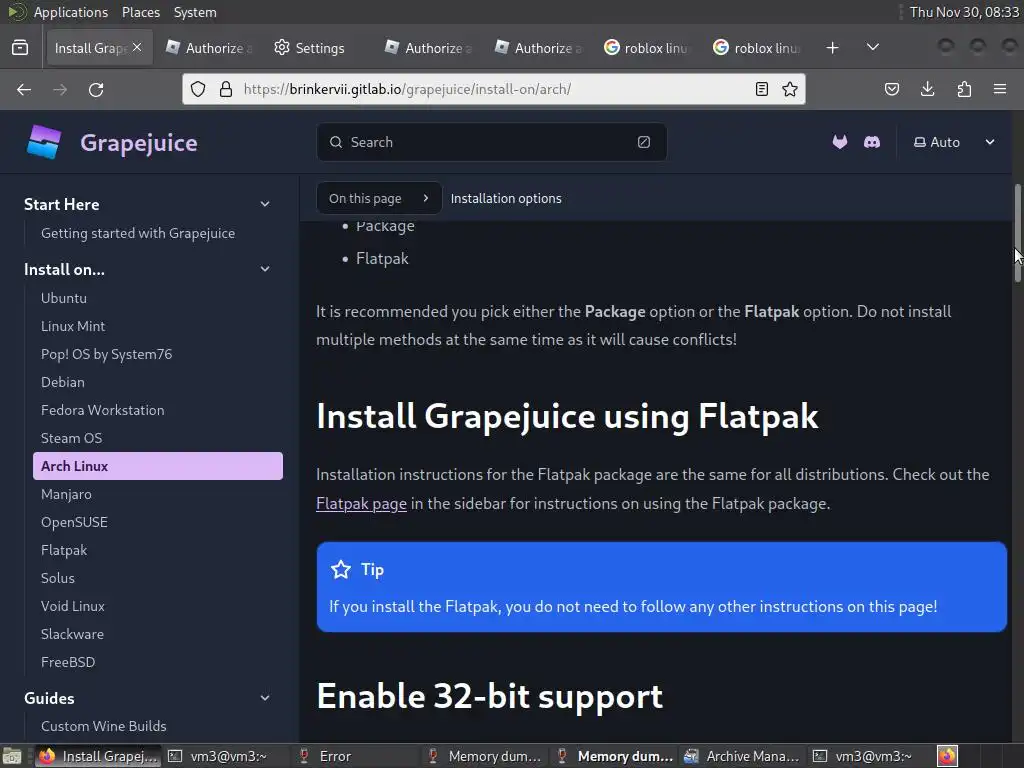1024x768 pixels.
Task: Open the Auto theme dropdown
Action: (x=954, y=142)
